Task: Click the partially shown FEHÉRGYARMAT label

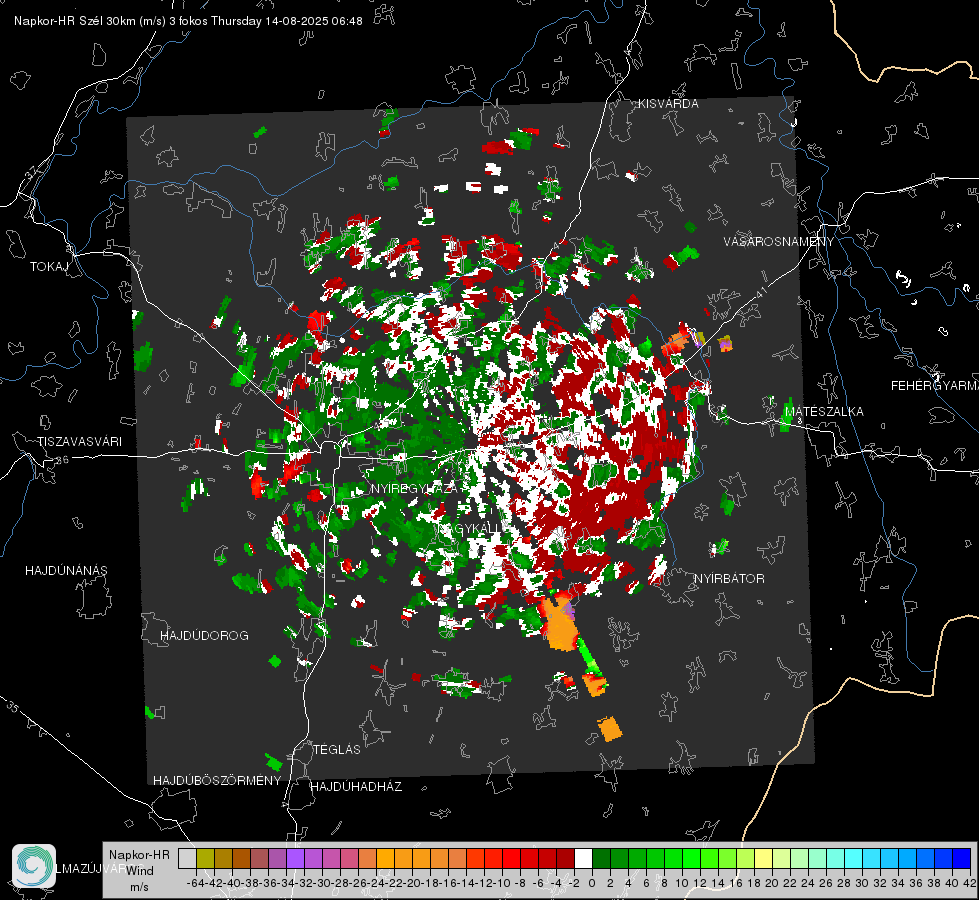Action: (934, 386)
